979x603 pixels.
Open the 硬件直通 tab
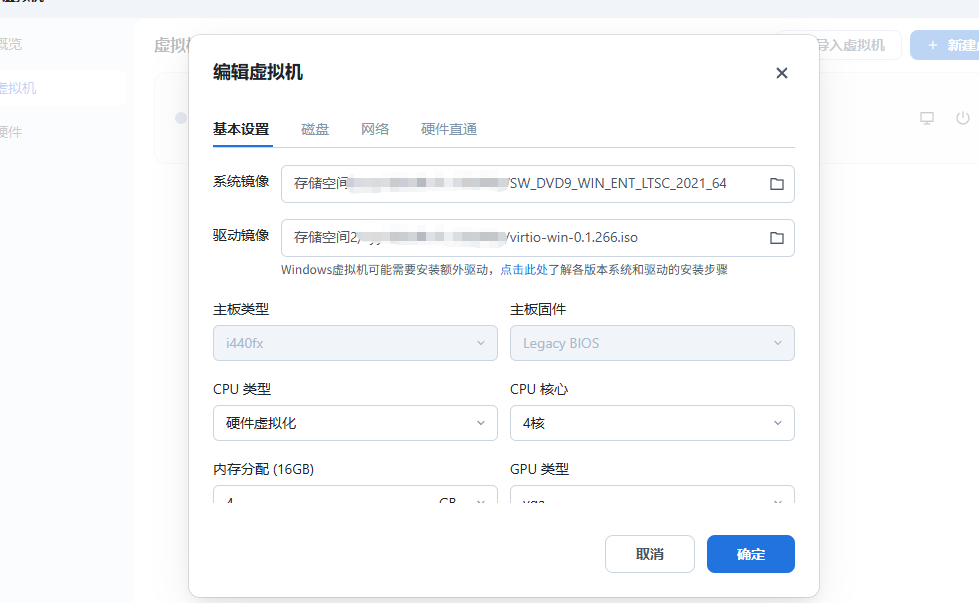tap(449, 129)
